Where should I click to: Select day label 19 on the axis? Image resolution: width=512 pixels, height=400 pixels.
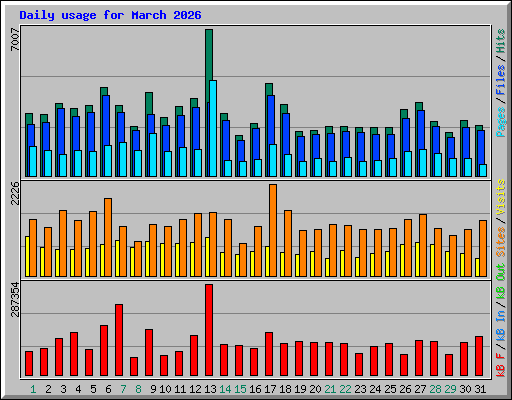(x=300, y=389)
